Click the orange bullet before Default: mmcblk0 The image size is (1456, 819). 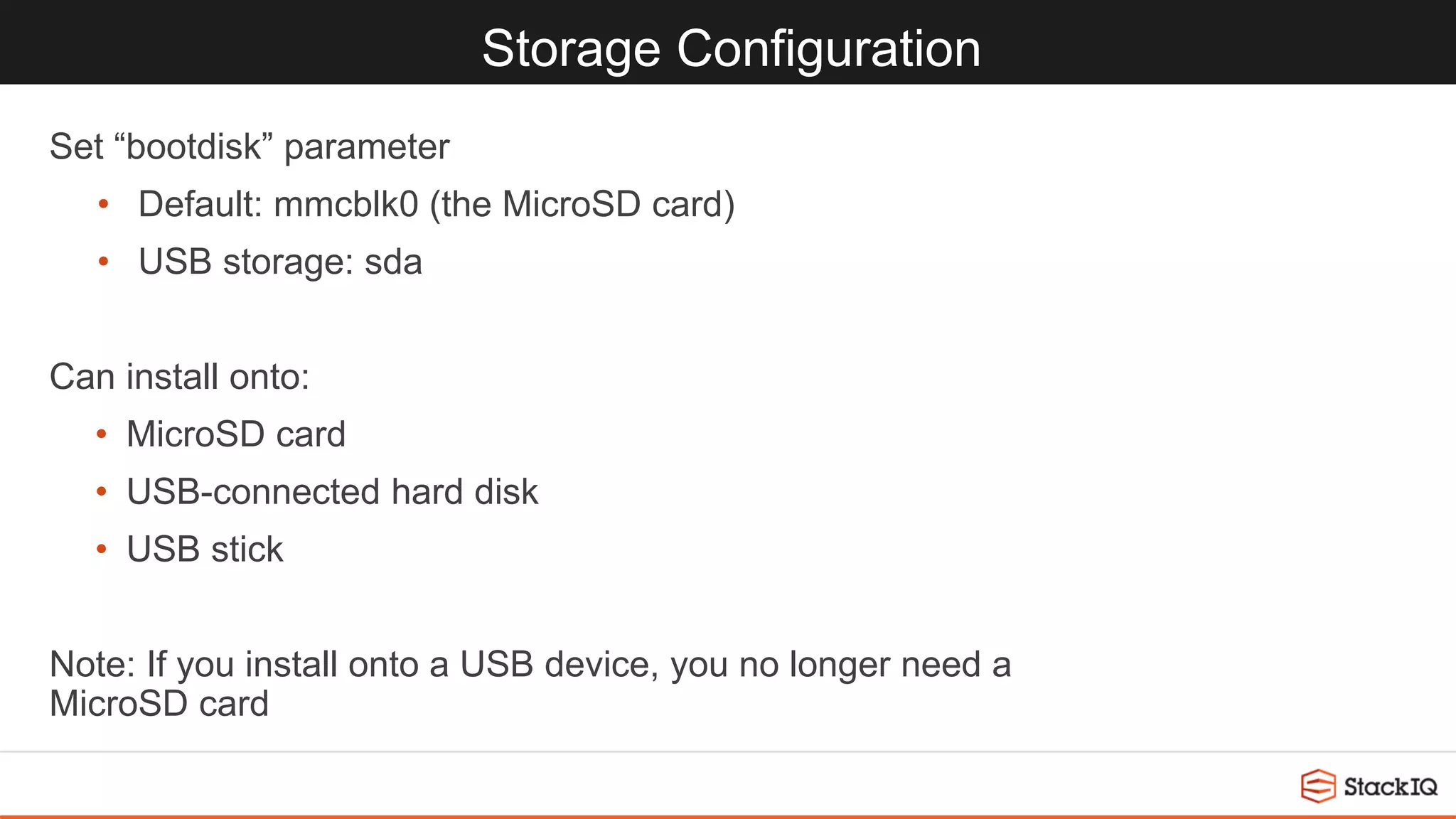[103, 205]
